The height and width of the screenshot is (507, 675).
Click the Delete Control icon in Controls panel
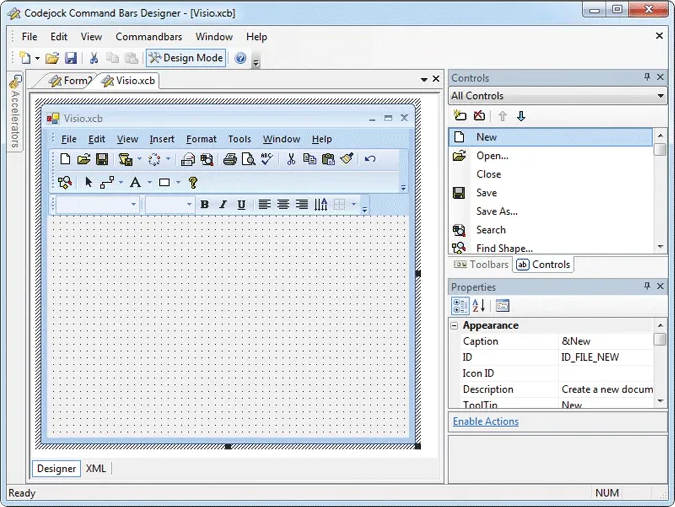coord(479,116)
